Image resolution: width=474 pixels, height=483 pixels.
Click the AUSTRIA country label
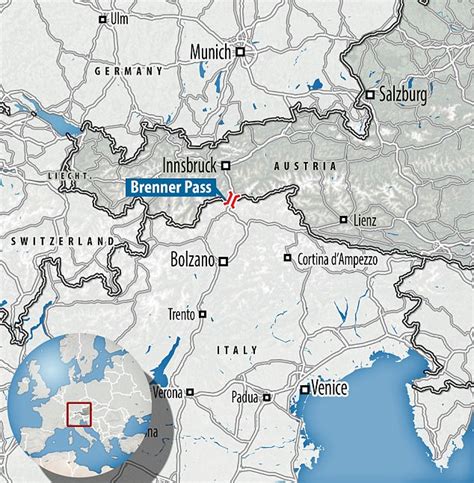(305, 166)
